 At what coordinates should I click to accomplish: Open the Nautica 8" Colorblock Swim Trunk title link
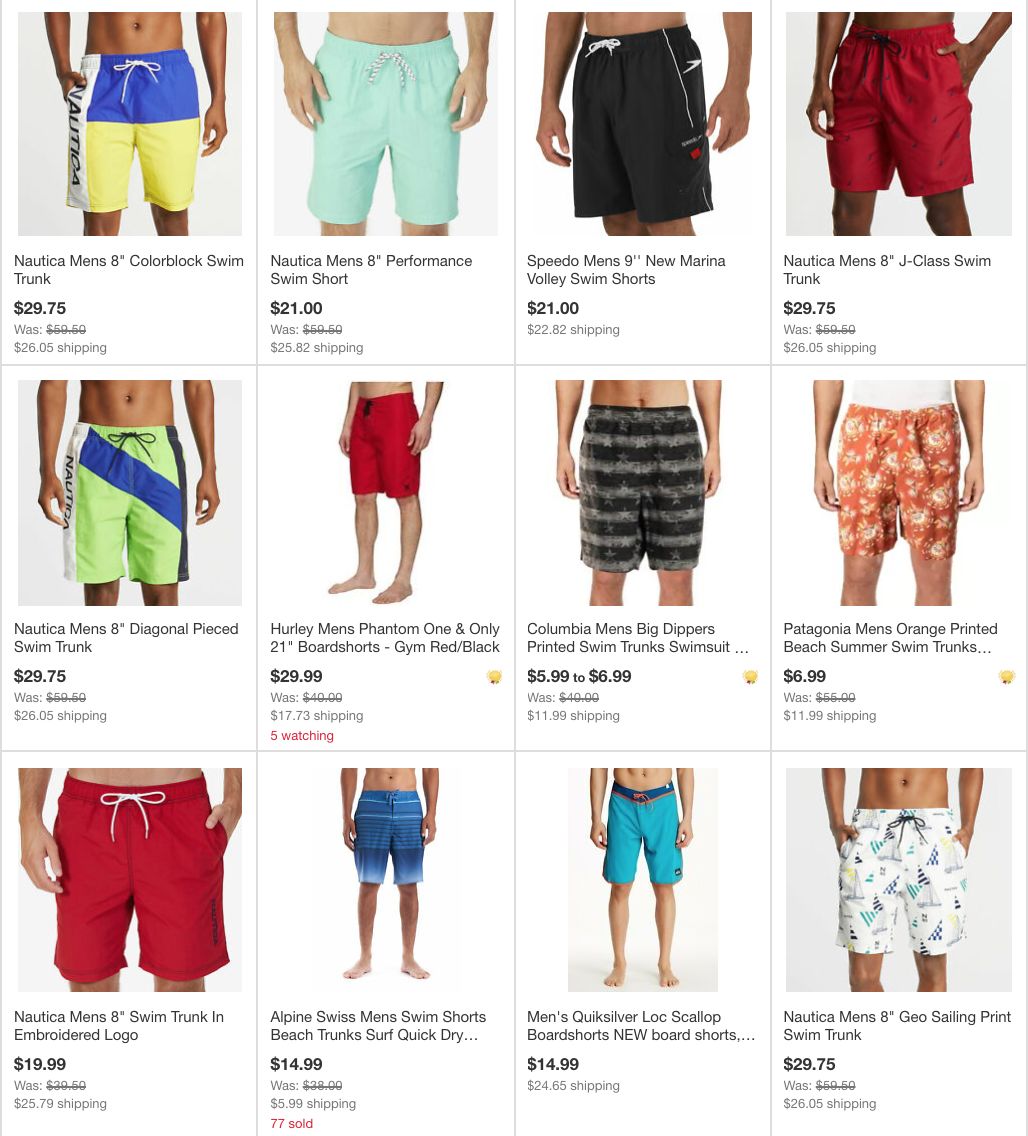click(129, 270)
